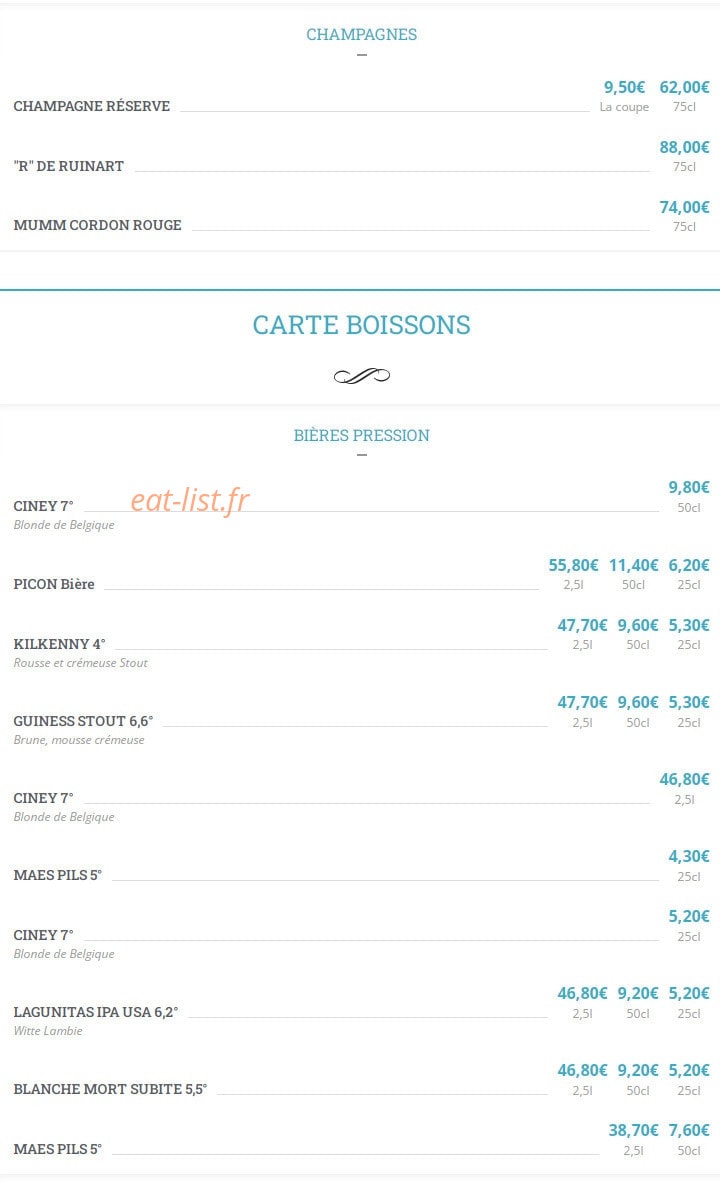The image size is (720, 1185).
Task: Click Blanche Mort Subite 5,5° item
Action: (x=110, y=1089)
